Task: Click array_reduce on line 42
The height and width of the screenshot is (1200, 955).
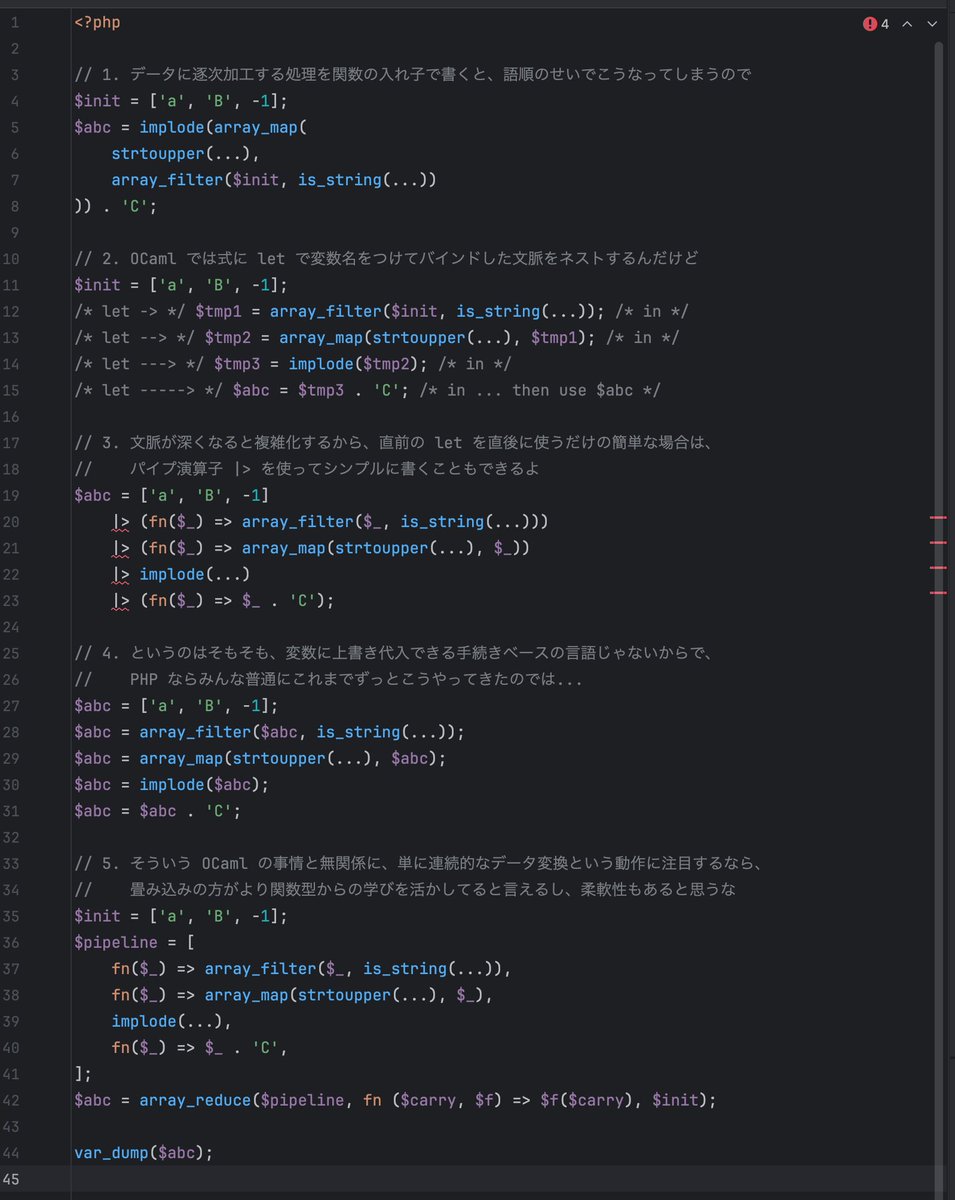Action: click(195, 1100)
